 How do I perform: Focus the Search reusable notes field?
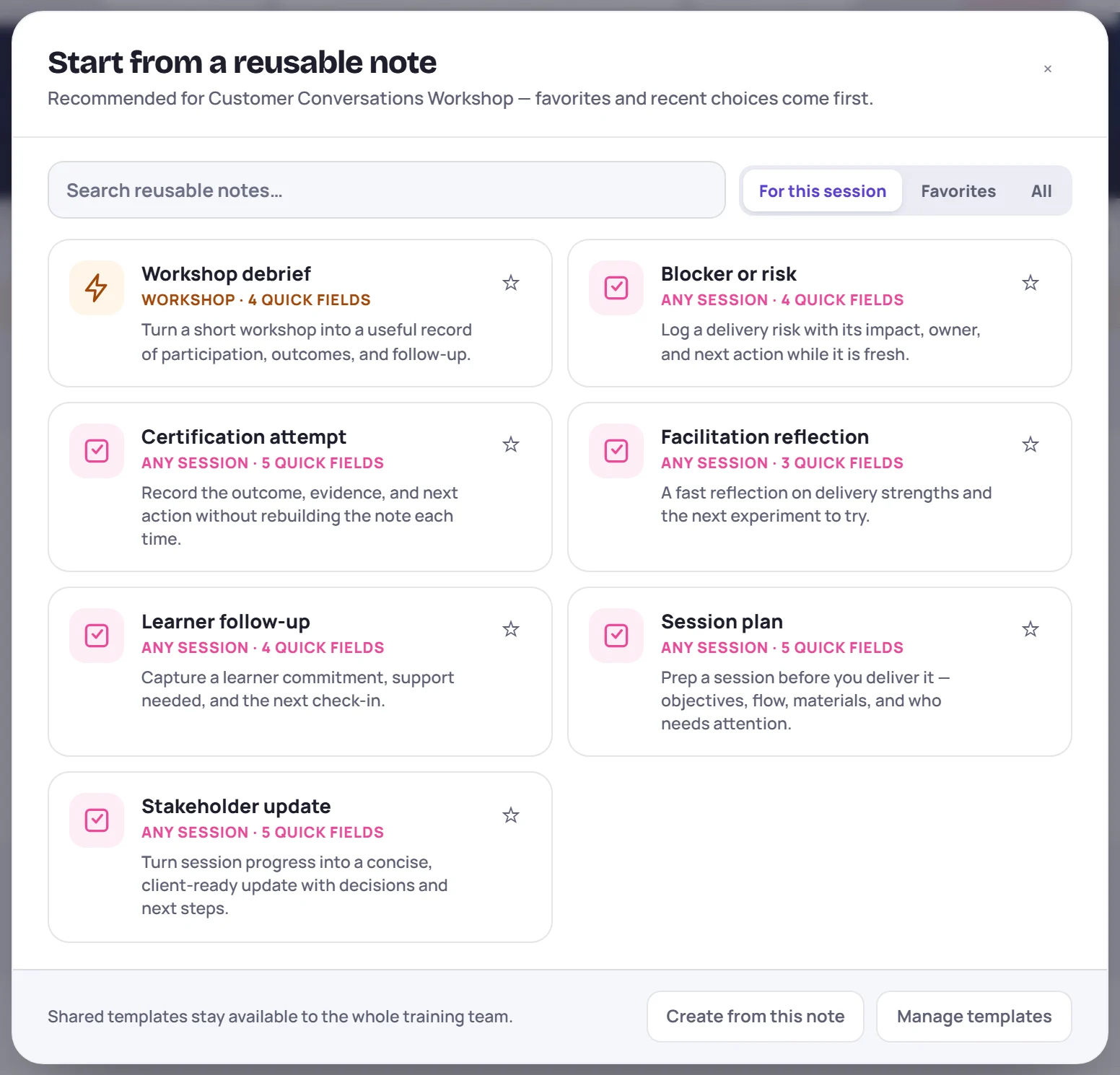click(x=387, y=190)
